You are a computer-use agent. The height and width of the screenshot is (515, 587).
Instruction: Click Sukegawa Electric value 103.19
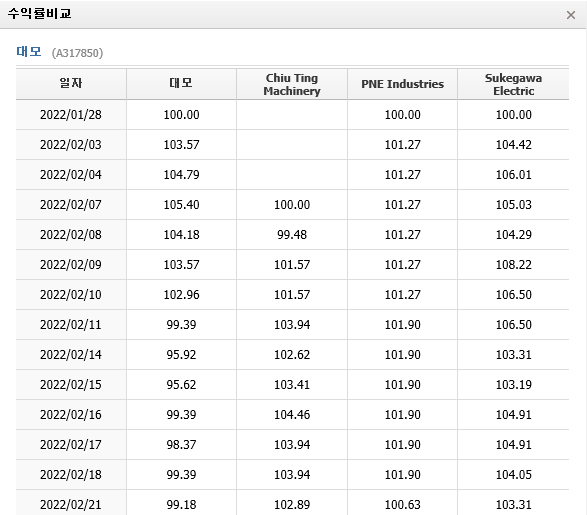[514, 384]
